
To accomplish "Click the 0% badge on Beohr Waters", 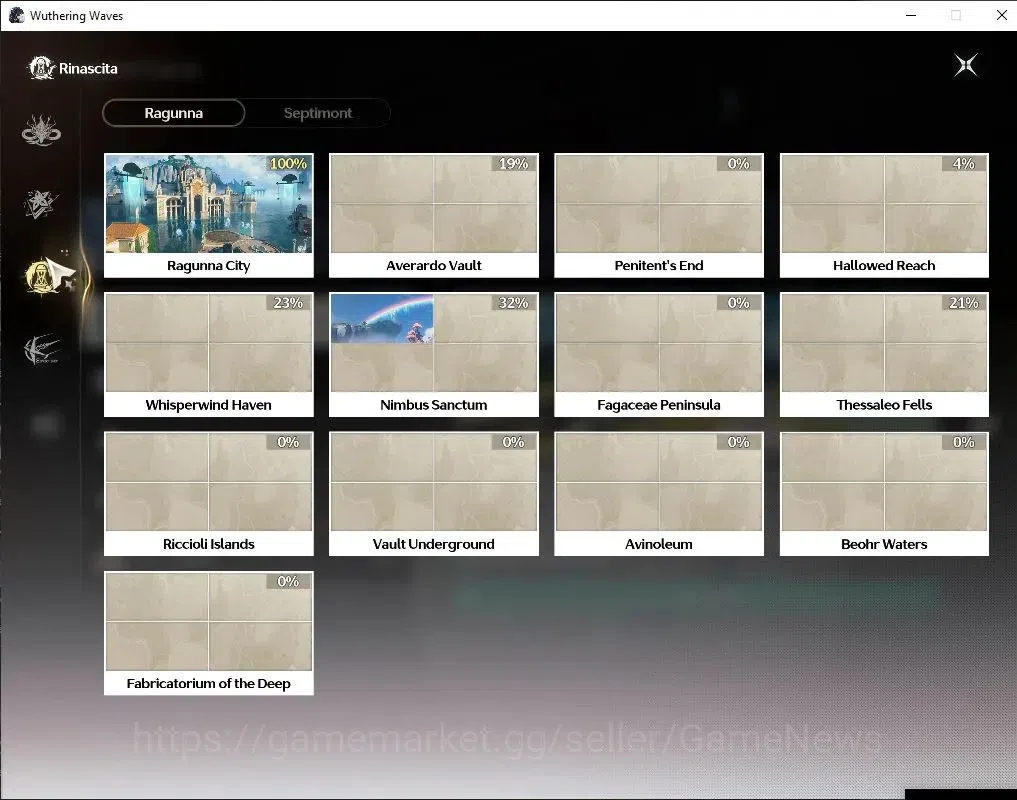I will coord(964,442).
